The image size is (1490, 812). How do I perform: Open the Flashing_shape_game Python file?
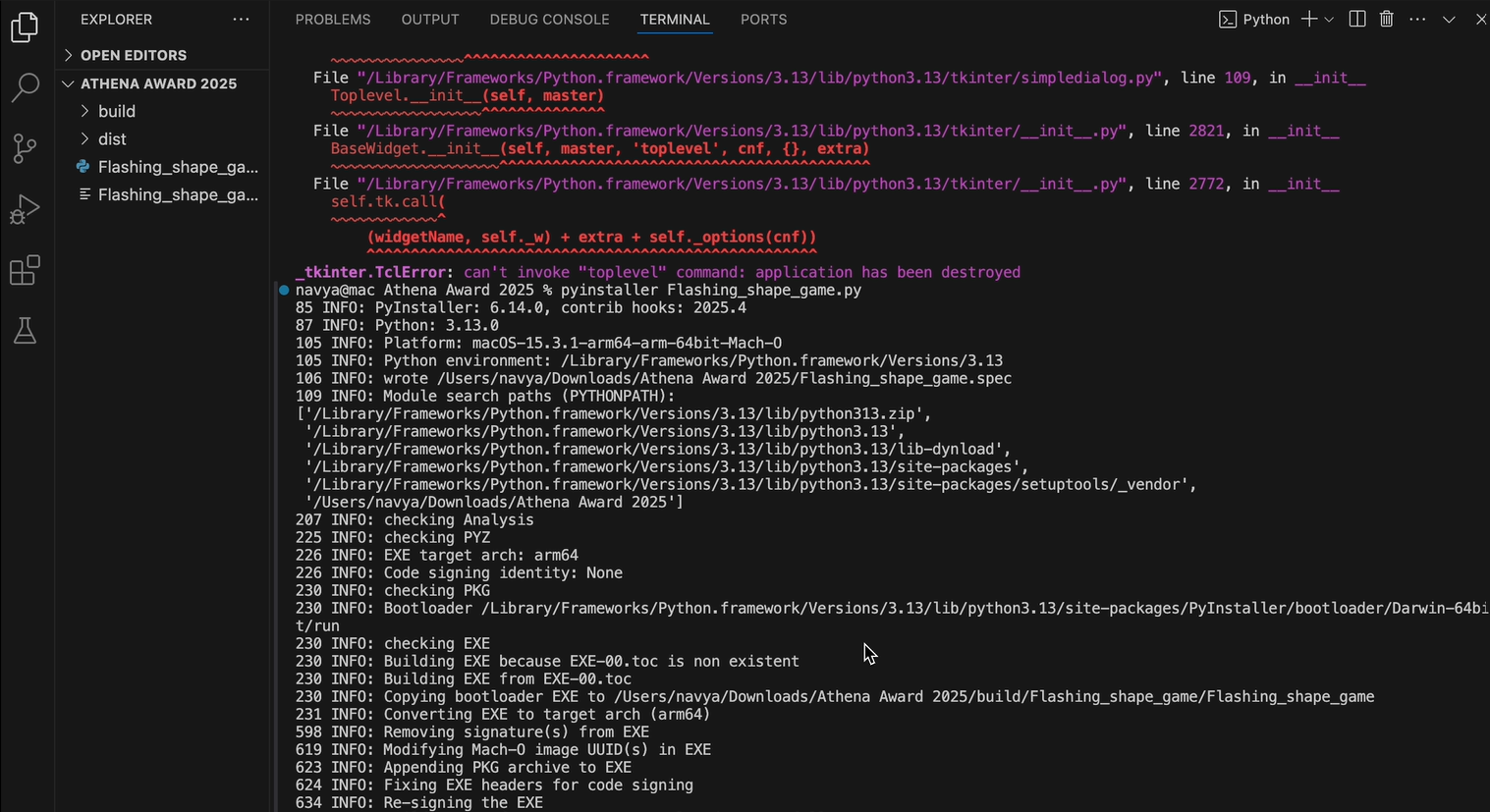point(162,167)
